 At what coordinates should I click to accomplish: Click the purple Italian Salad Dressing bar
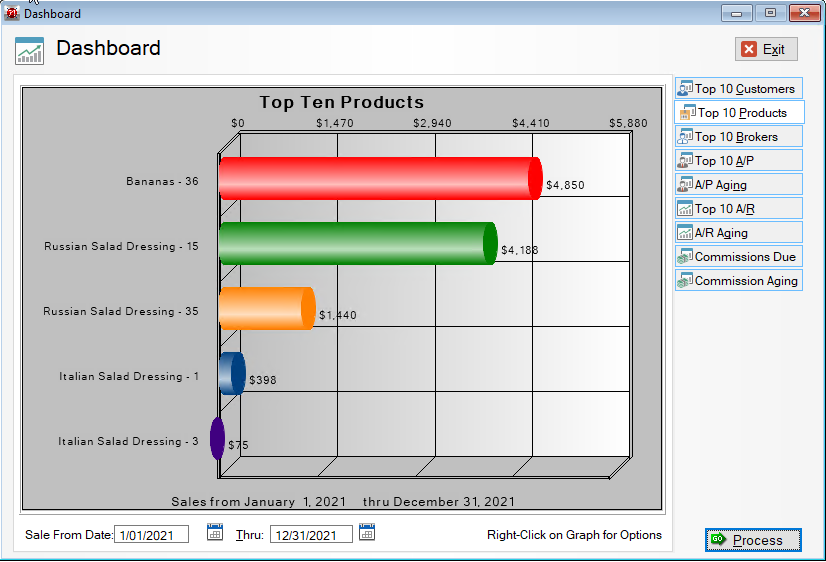[218, 438]
